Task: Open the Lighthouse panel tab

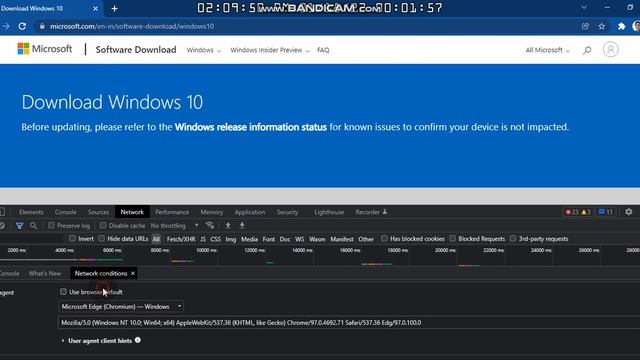Action: click(329, 212)
